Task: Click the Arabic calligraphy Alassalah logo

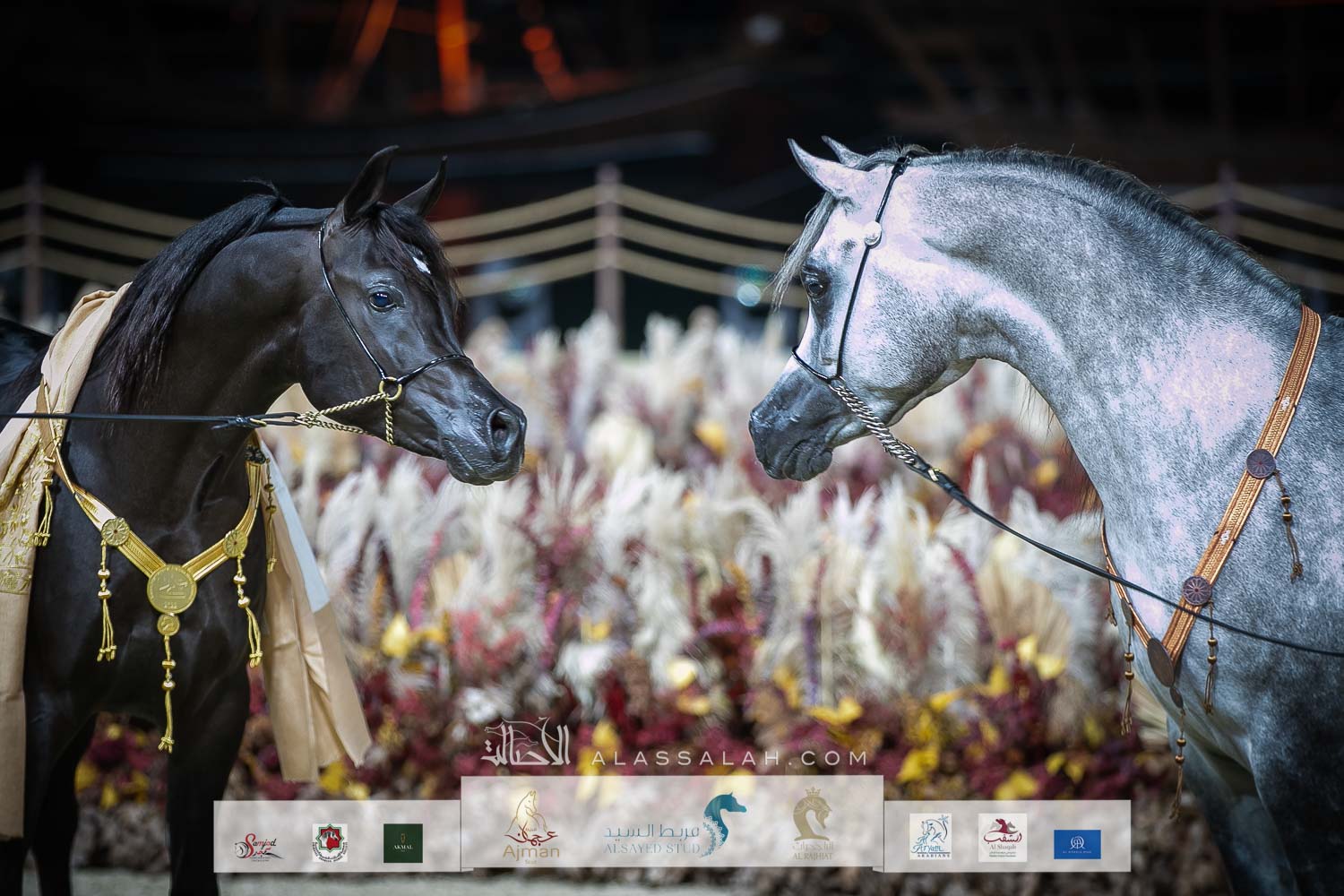Action: [536, 744]
